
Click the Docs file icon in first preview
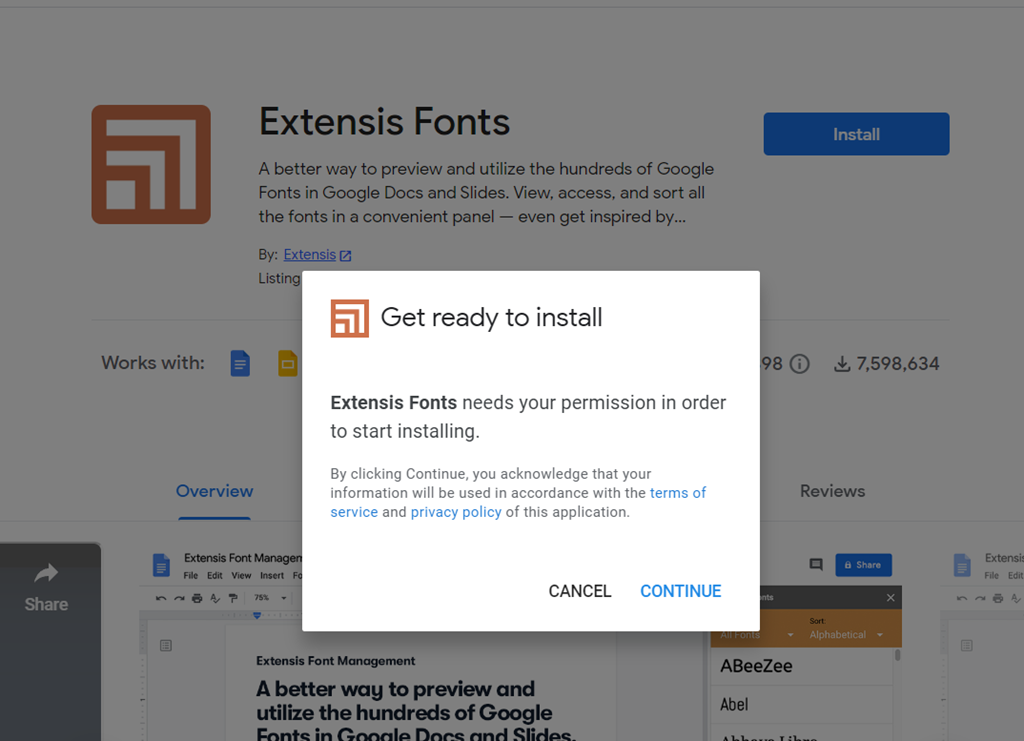(161, 565)
